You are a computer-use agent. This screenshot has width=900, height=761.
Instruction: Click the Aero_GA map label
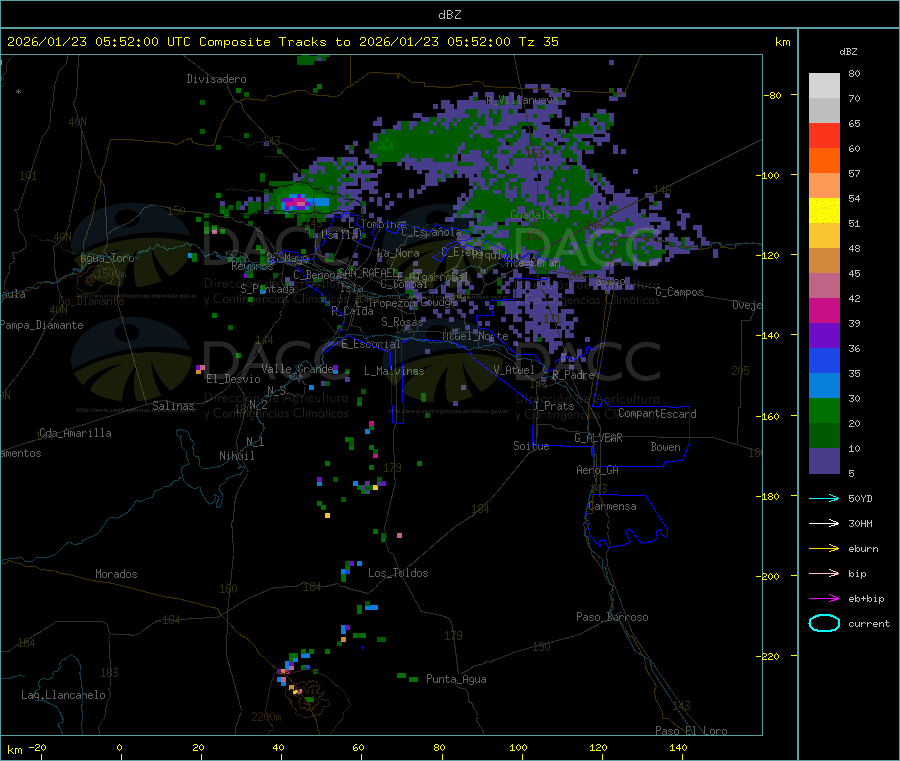point(597,470)
